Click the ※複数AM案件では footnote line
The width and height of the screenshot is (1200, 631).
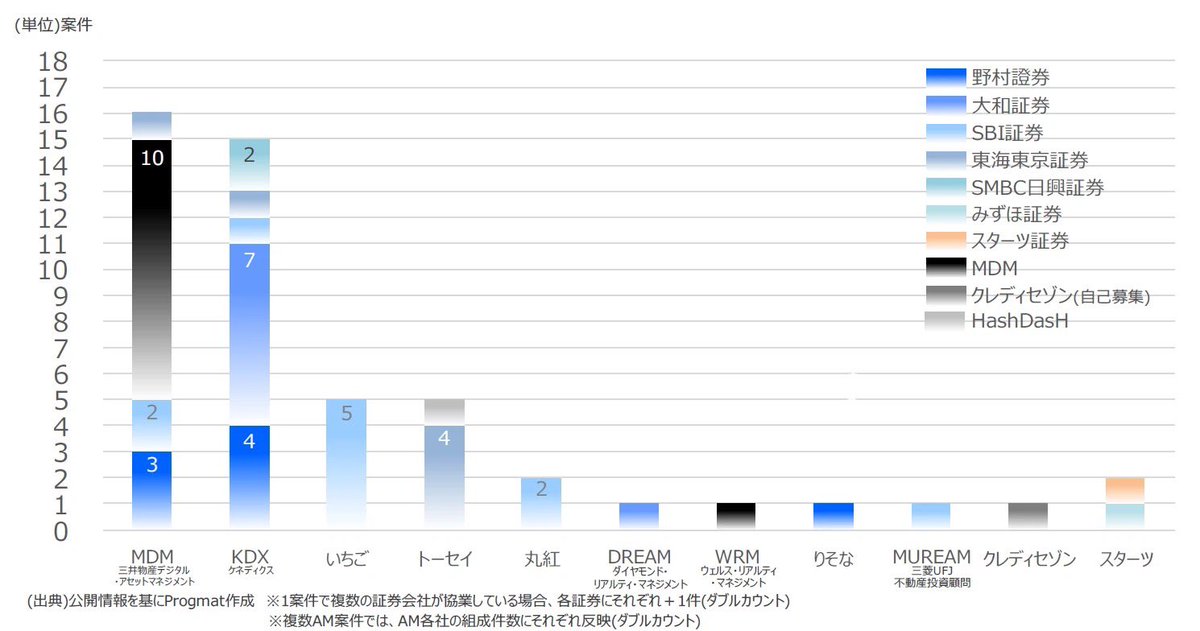[x=484, y=620]
